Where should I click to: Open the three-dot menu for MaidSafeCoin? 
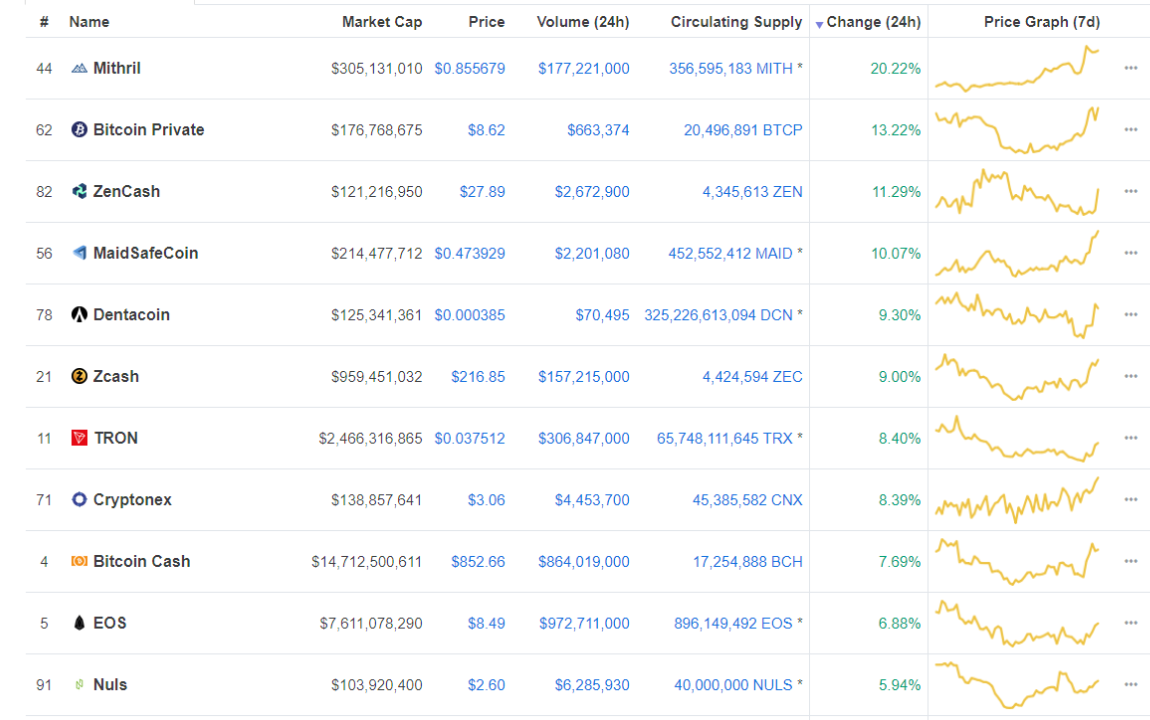(x=1130, y=253)
